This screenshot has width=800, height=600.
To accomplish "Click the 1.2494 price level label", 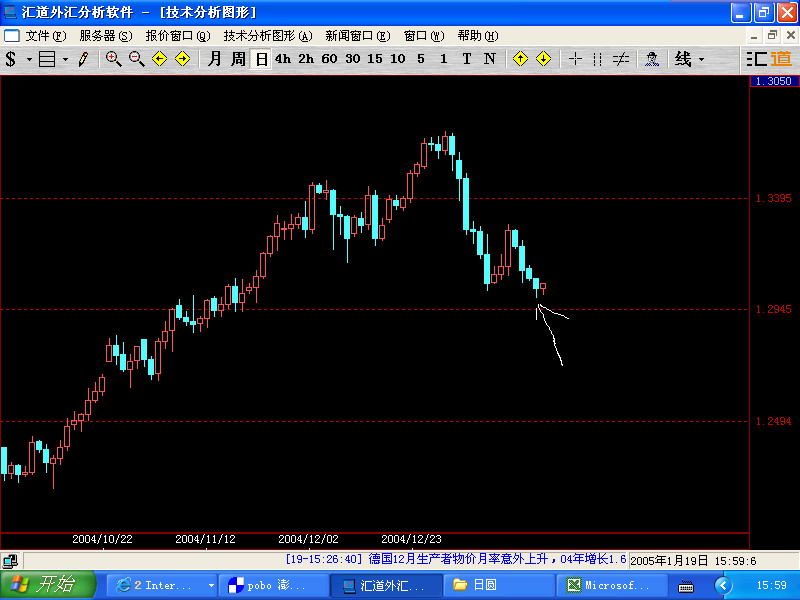I will (x=773, y=421).
